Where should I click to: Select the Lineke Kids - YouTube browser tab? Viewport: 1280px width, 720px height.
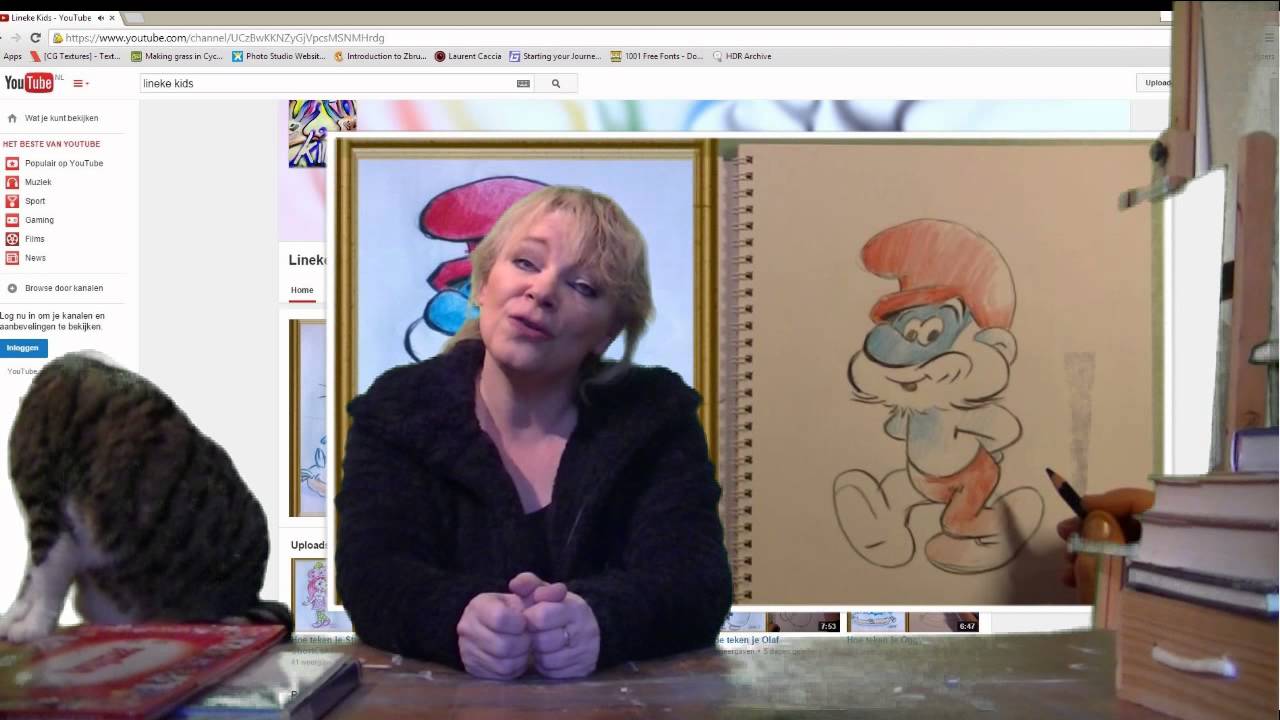click(58, 17)
